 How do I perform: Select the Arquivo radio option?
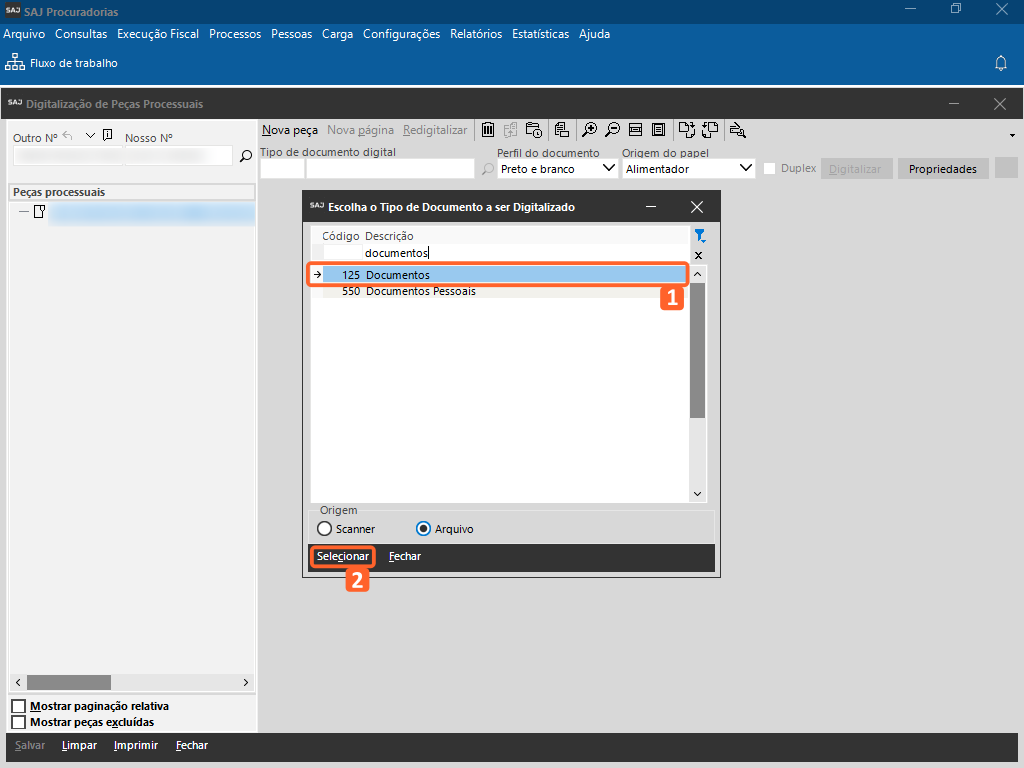[423, 529]
